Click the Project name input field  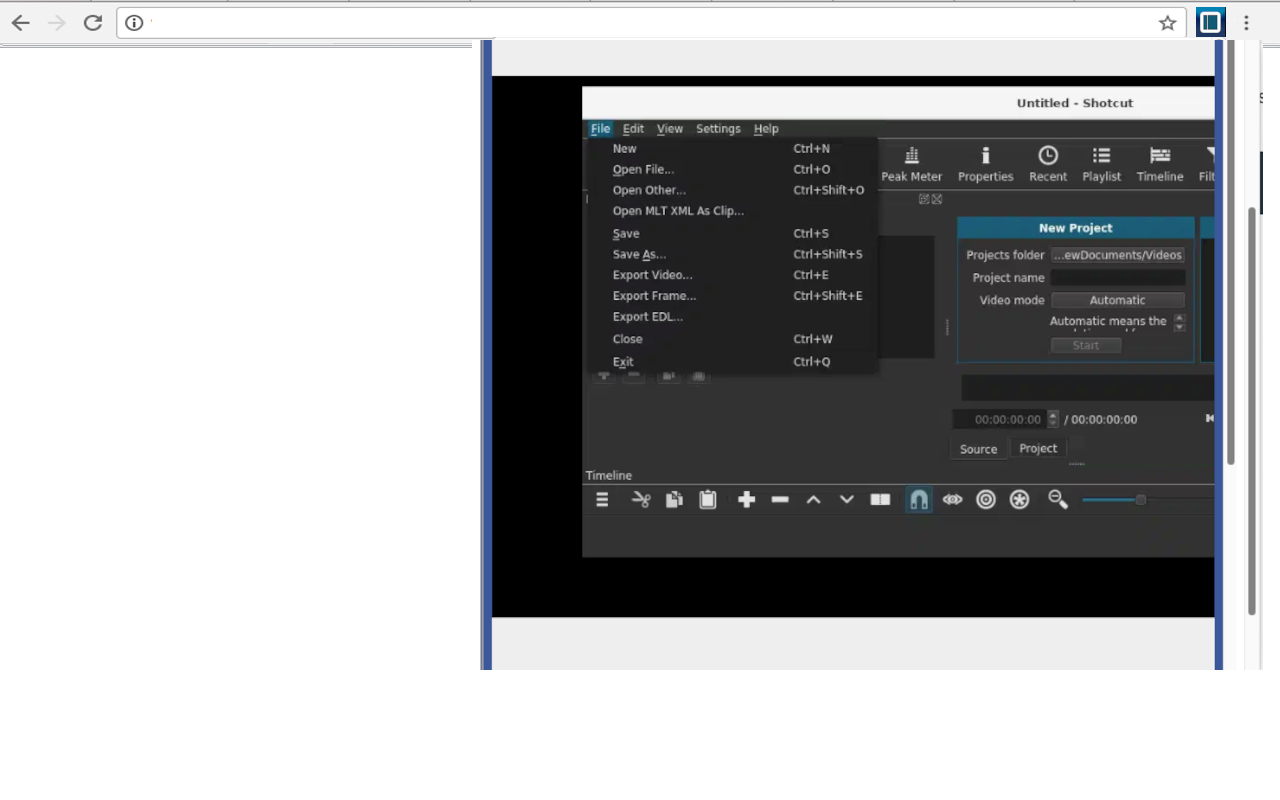(1117, 278)
